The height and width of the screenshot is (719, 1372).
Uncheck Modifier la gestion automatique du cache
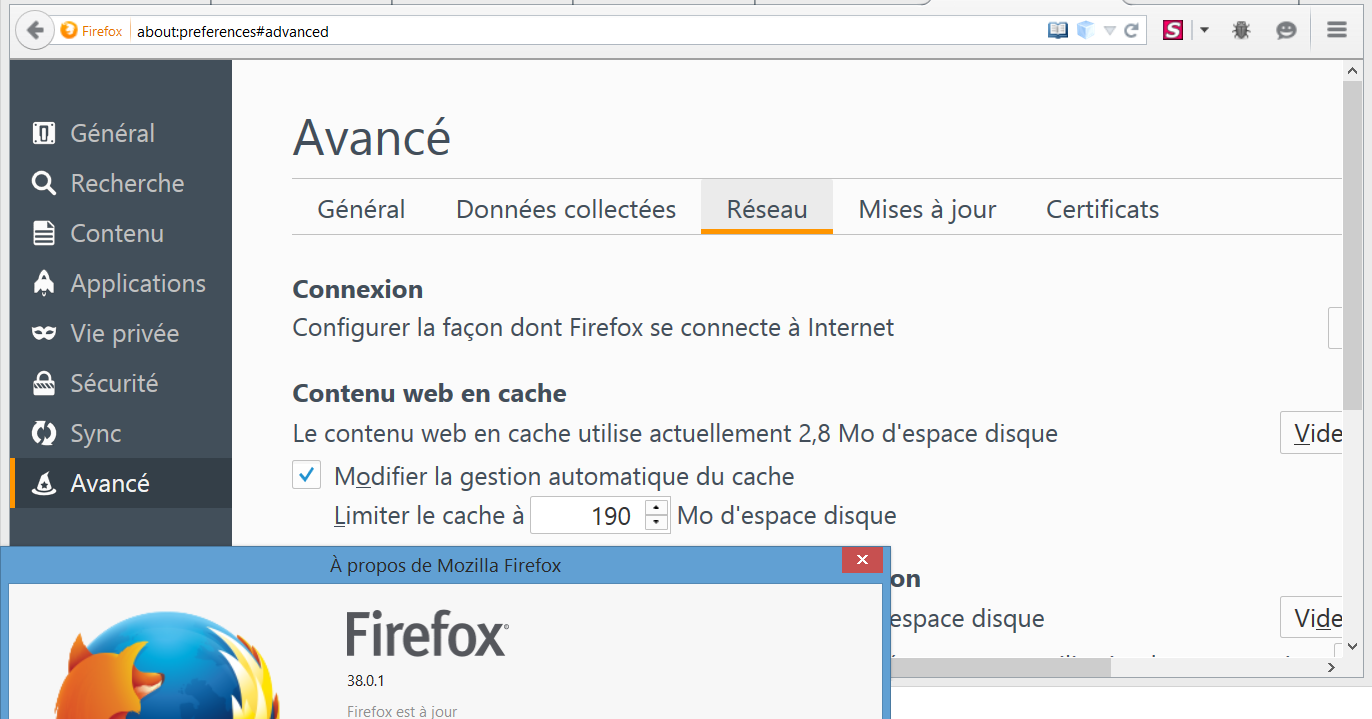pyautogui.click(x=307, y=474)
